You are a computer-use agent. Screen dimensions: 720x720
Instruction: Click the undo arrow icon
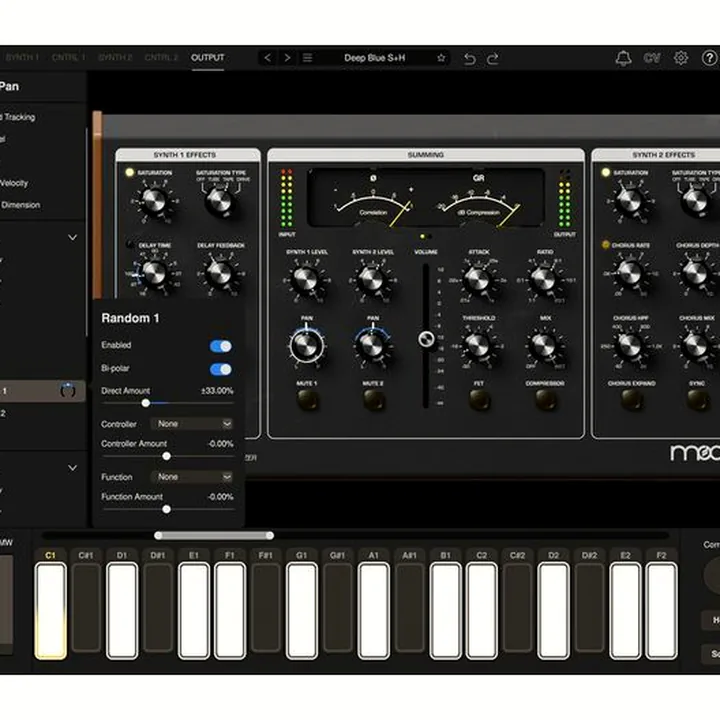[x=469, y=59]
